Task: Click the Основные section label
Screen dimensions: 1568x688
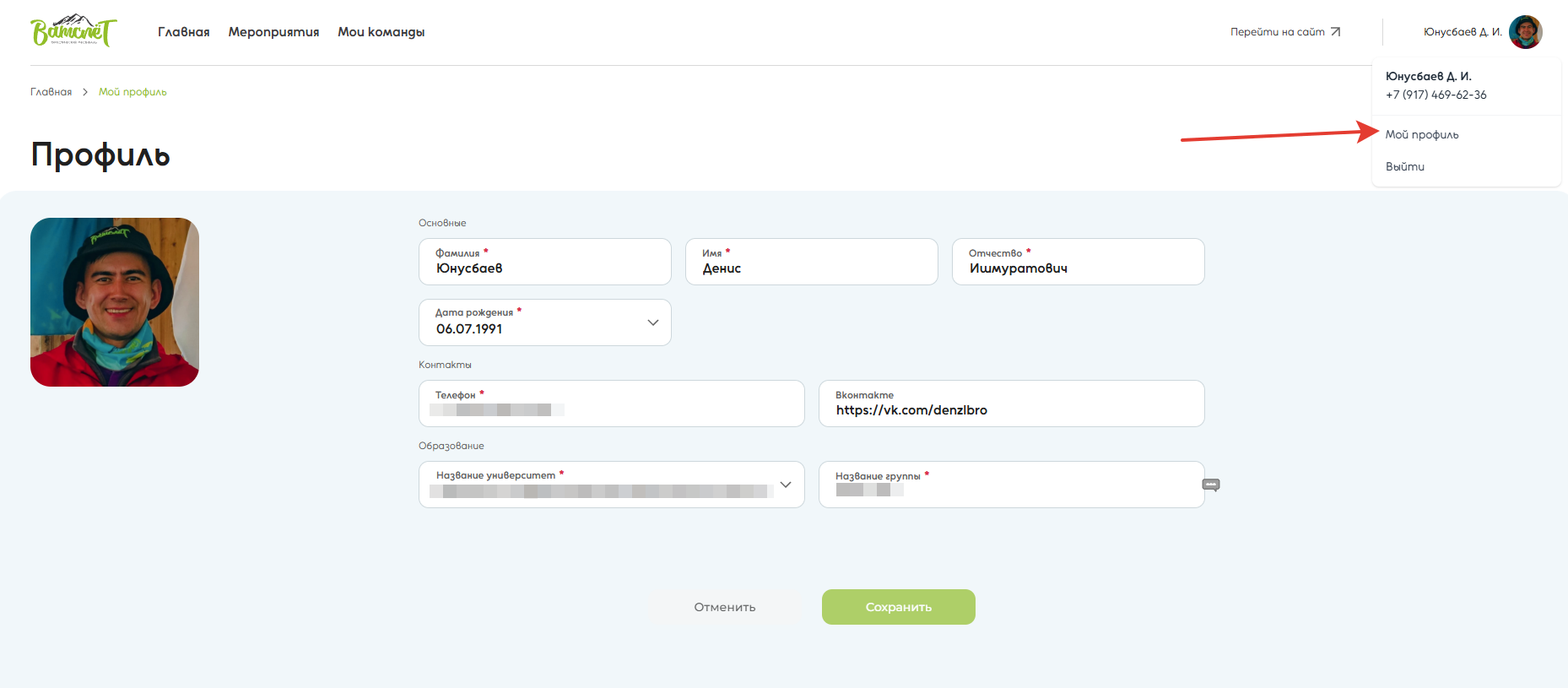Action: 442,223
